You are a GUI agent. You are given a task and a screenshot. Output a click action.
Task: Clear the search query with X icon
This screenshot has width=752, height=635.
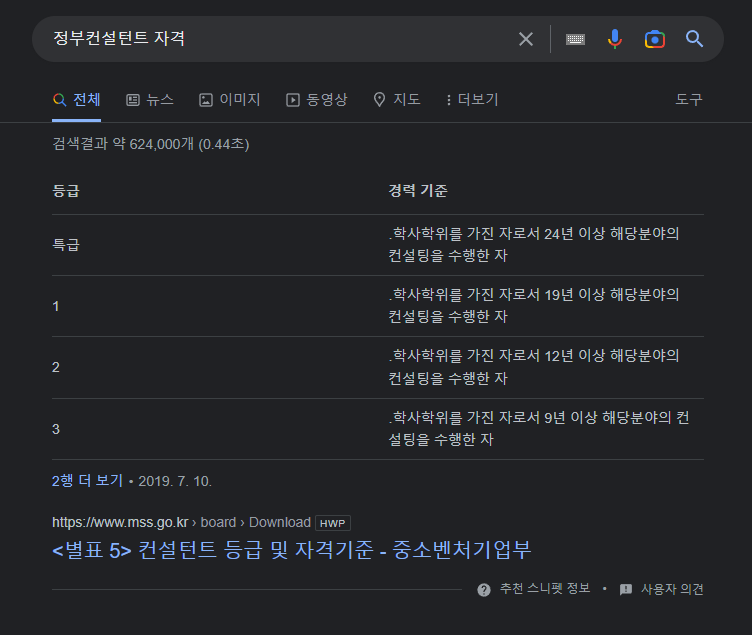(x=526, y=39)
